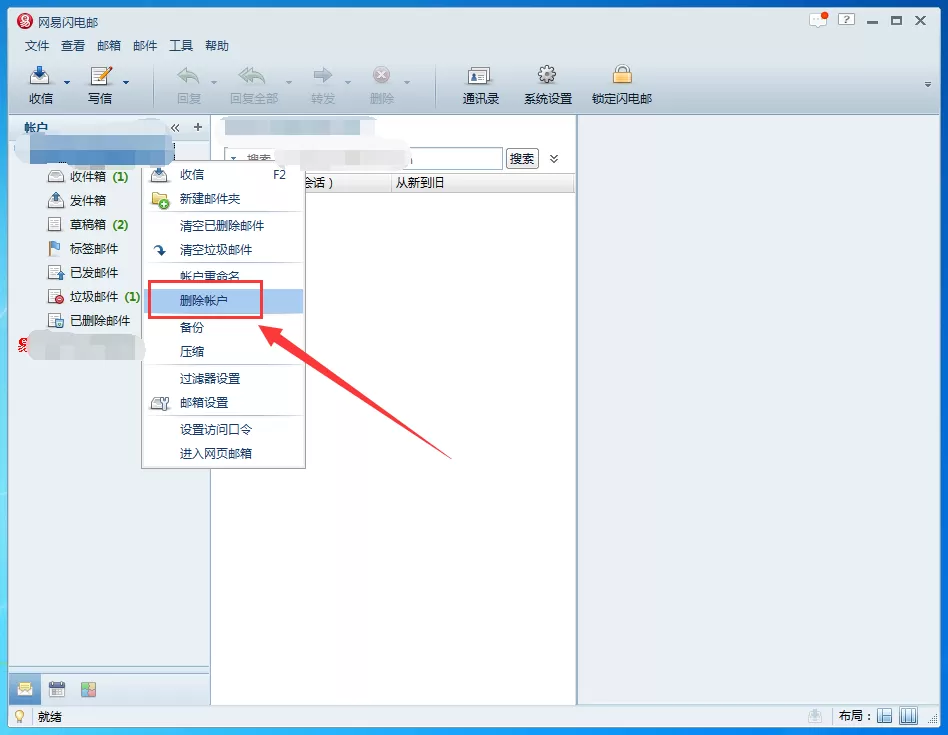The height and width of the screenshot is (735, 948).
Task: Open the colorful apps icon at bottom-left
Action: pos(89,689)
